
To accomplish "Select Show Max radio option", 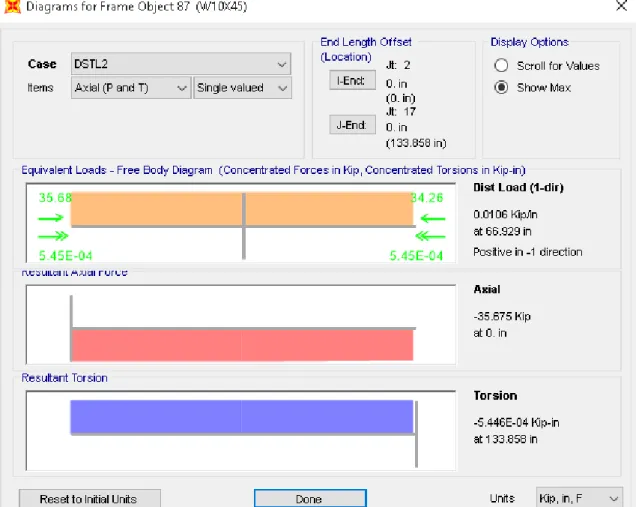I will click(x=501, y=87).
